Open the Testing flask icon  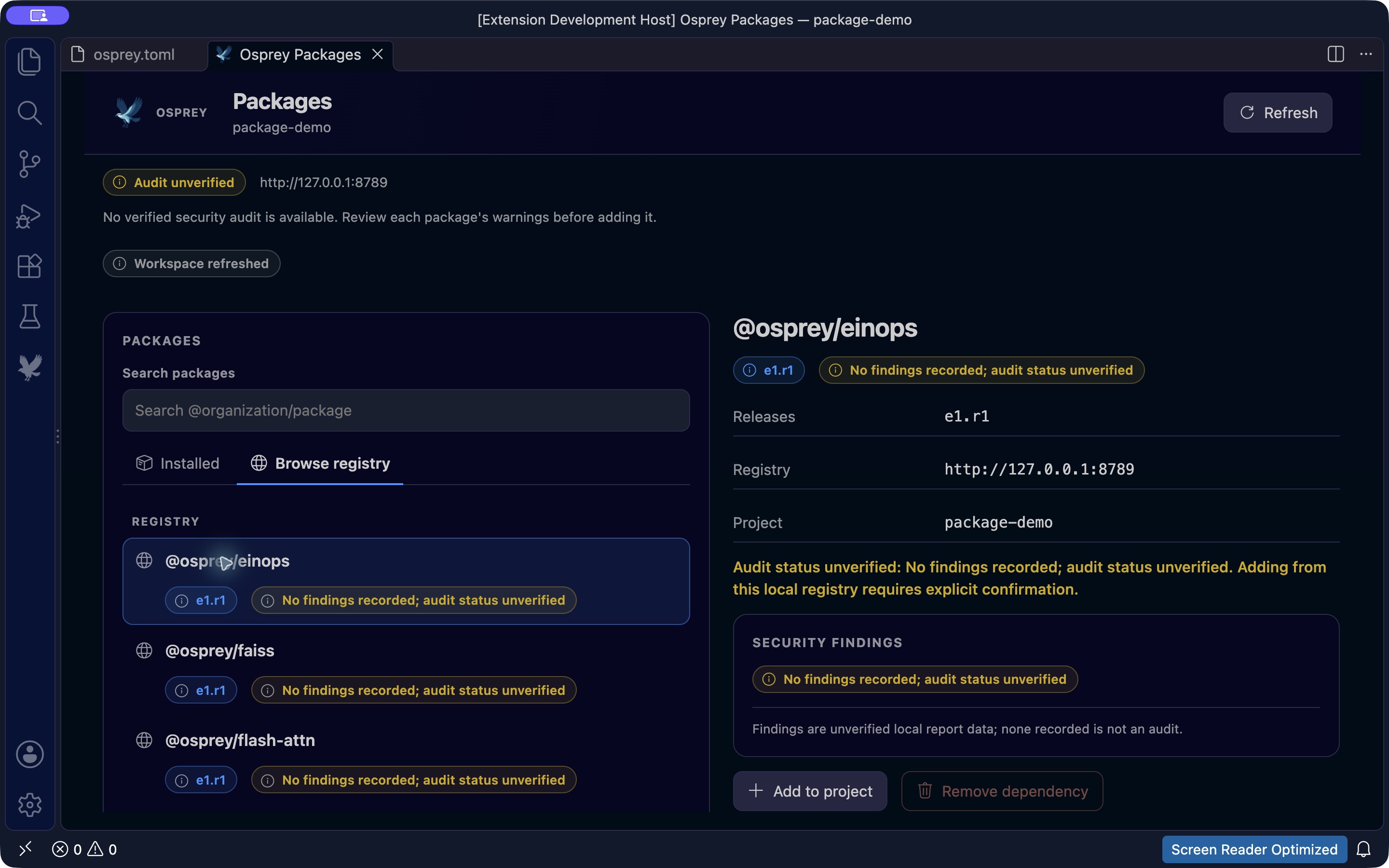29,316
